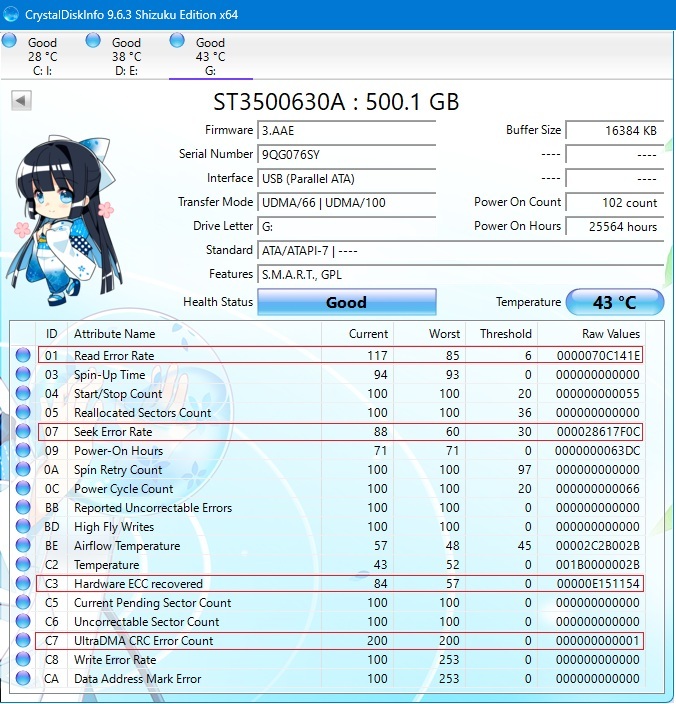This screenshot has height=704, width=676.
Task: Click the status orb for Start/Stop Count
Action: point(23,393)
